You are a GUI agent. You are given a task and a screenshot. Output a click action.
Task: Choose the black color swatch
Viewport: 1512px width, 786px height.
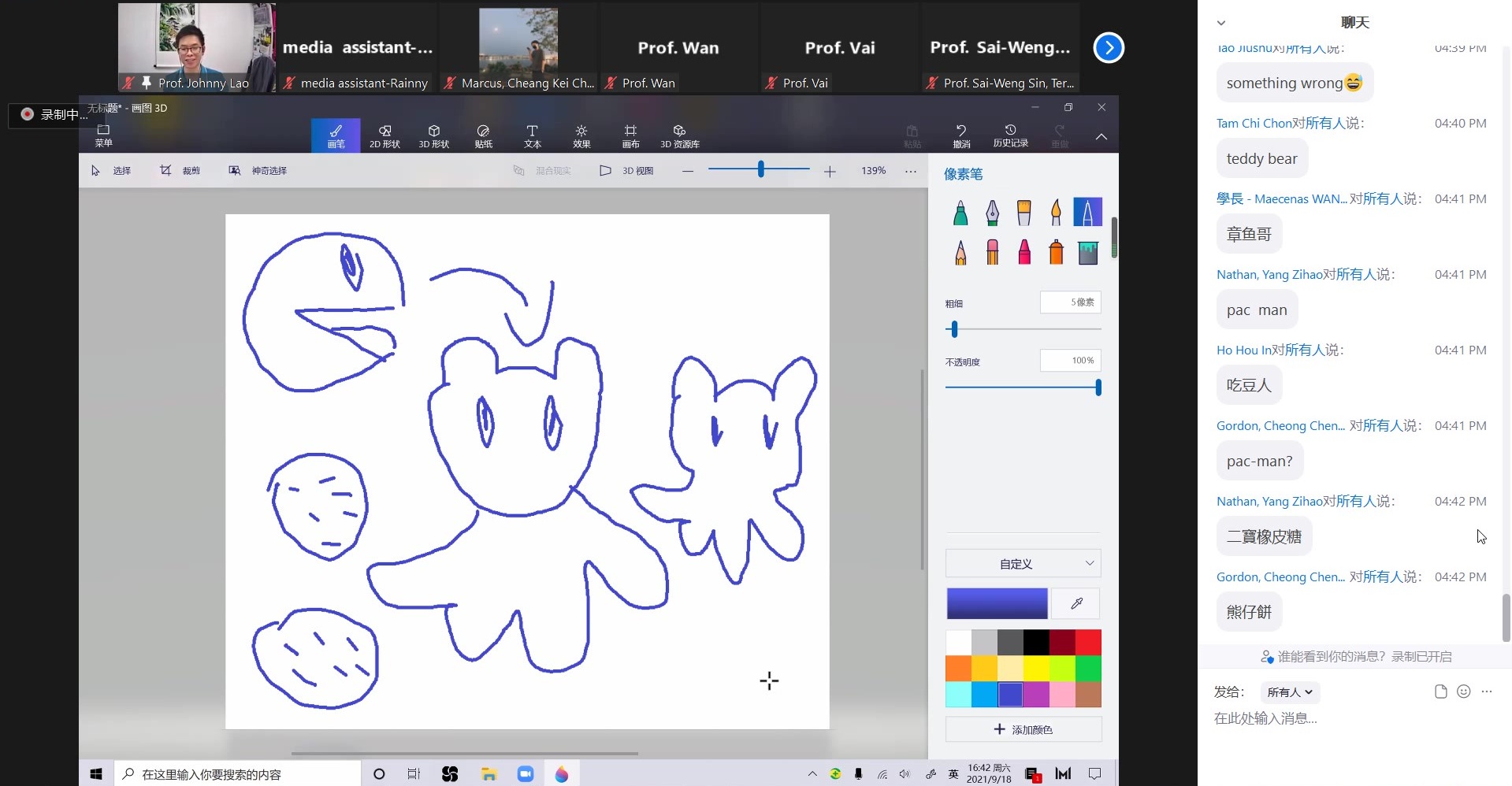pyautogui.click(x=1036, y=642)
